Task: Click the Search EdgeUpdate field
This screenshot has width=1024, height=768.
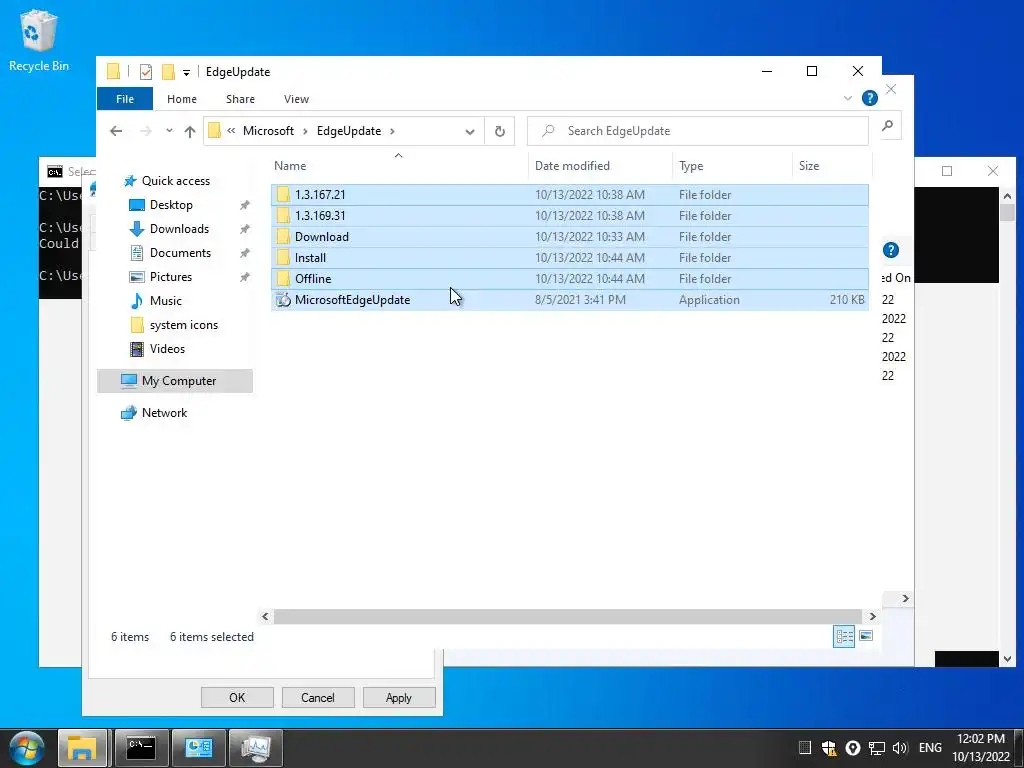Action: pyautogui.click(x=697, y=131)
